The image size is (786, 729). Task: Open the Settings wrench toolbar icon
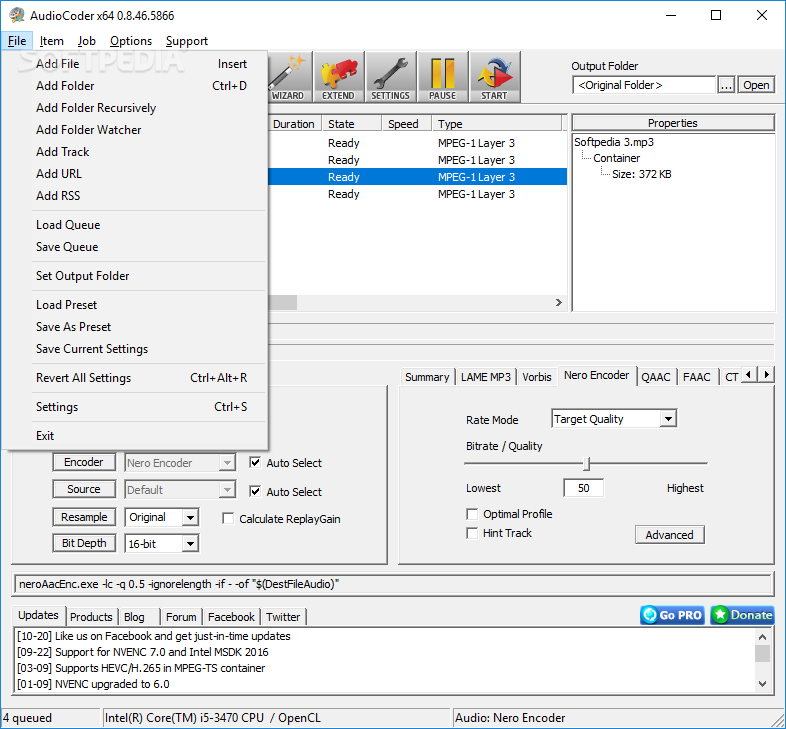pyautogui.click(x=390, y=77)
